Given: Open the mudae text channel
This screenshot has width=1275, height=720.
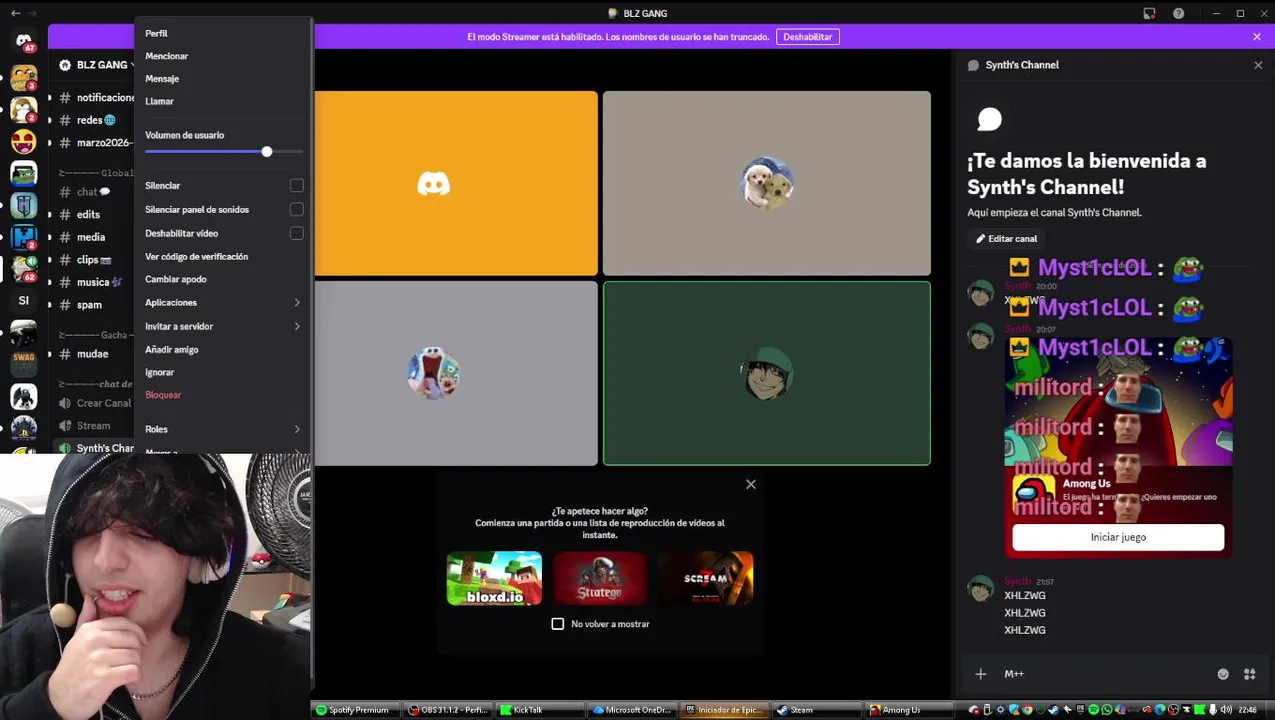Looking at the screenshot, I should coord(92,354).
